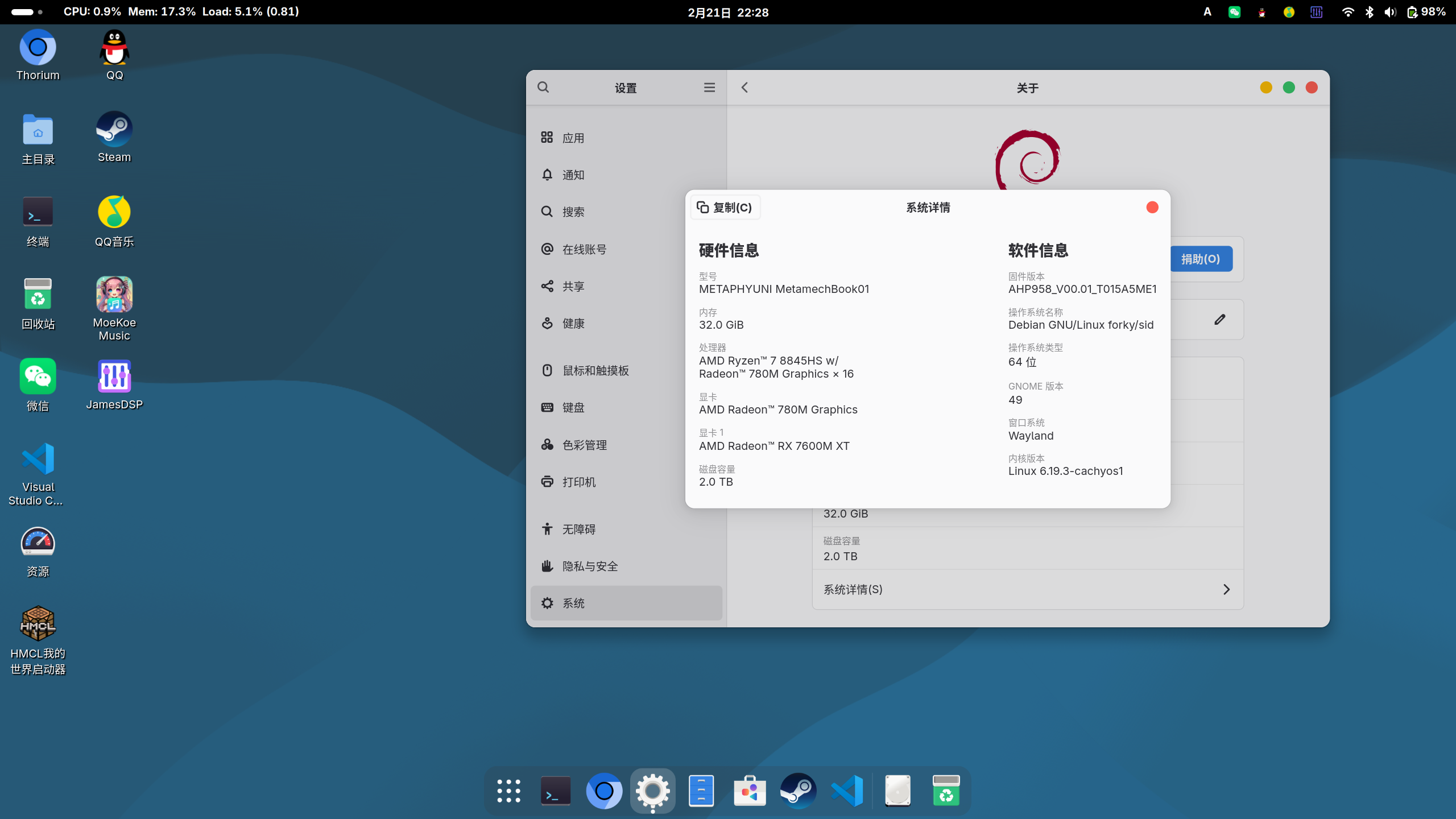
Task: Open the settings hamburger menu
Action: pyautogui.click(x=709, y=88)
